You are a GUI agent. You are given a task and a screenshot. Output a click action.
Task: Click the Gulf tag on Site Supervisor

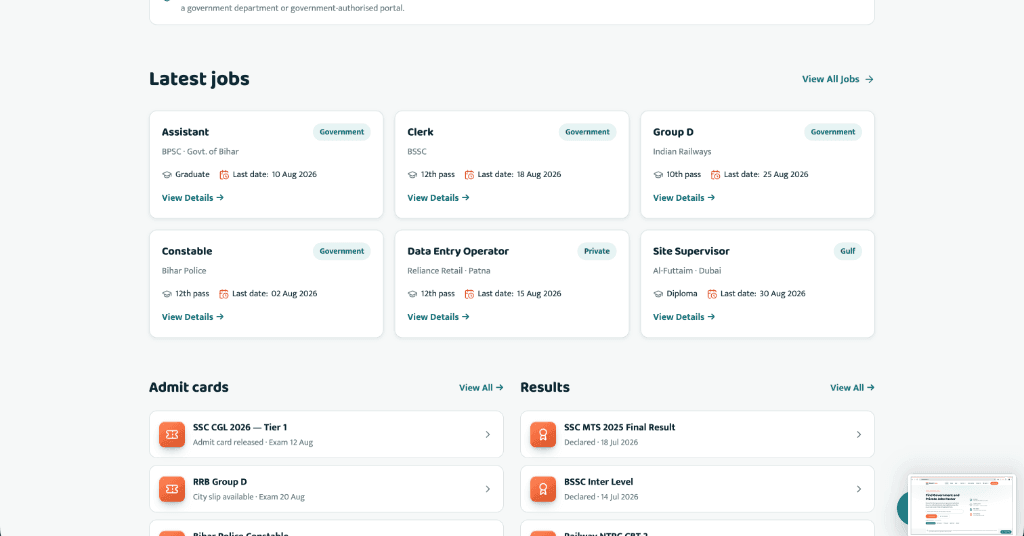[848, 251]
